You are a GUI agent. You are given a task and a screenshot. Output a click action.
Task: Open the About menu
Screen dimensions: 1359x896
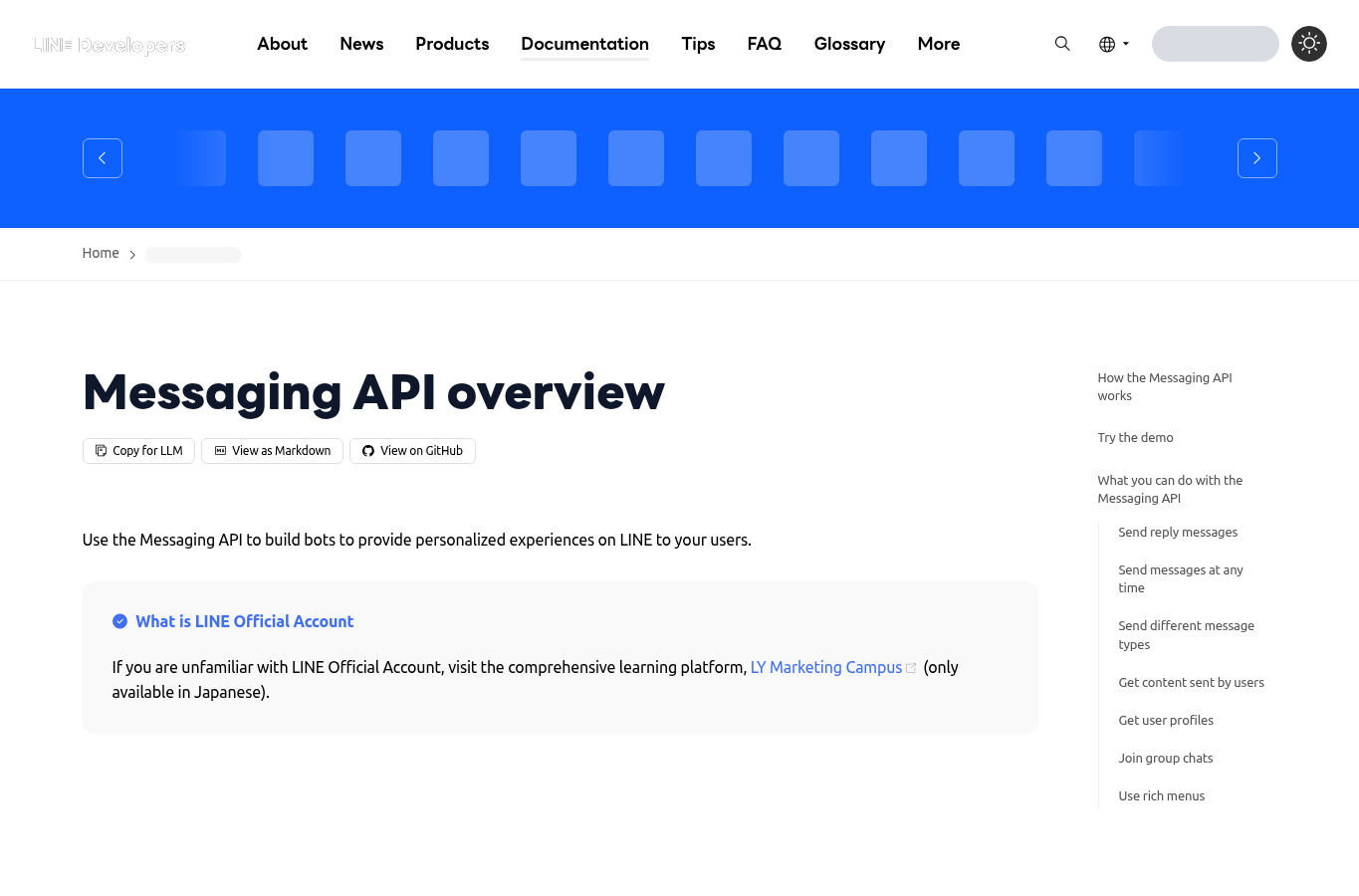282,44
